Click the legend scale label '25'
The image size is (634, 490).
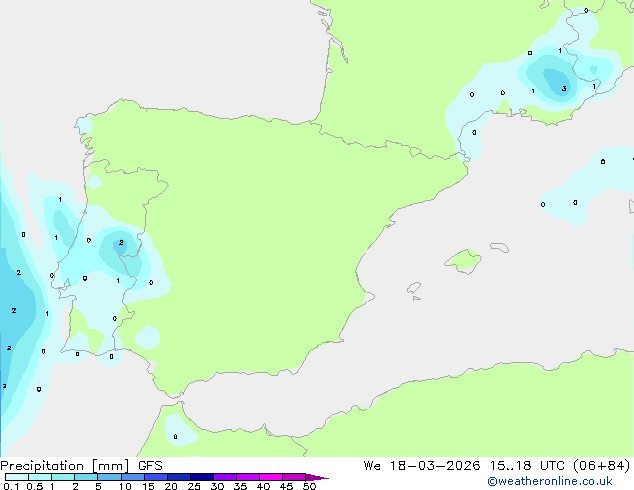click(194, 486)
